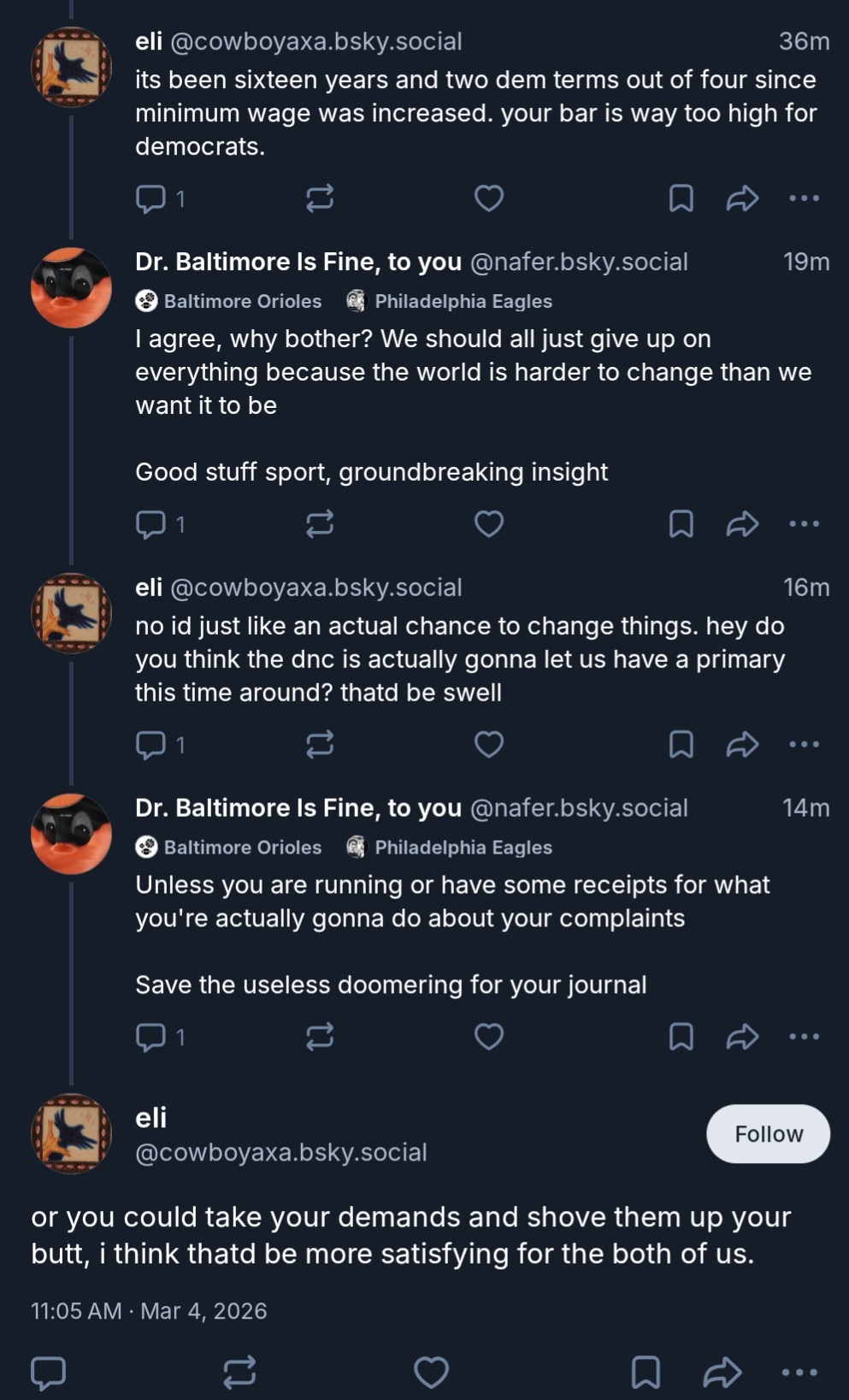This screenshot has width=849, height=1400.
Task: Like the 'Good stuff sport' post
Action: [489, 523]
